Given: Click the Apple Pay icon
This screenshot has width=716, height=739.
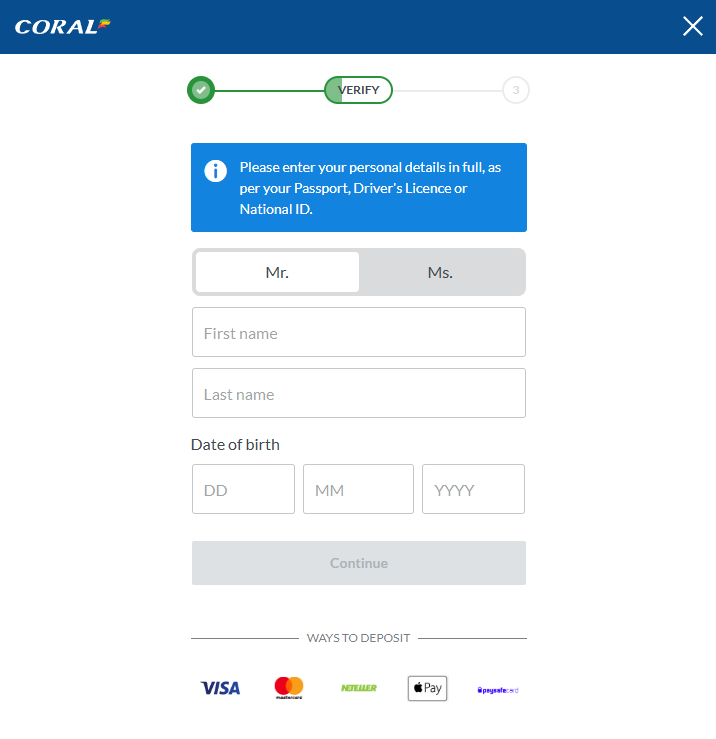Looking at the screenshot, I should (x=427, y=688).
